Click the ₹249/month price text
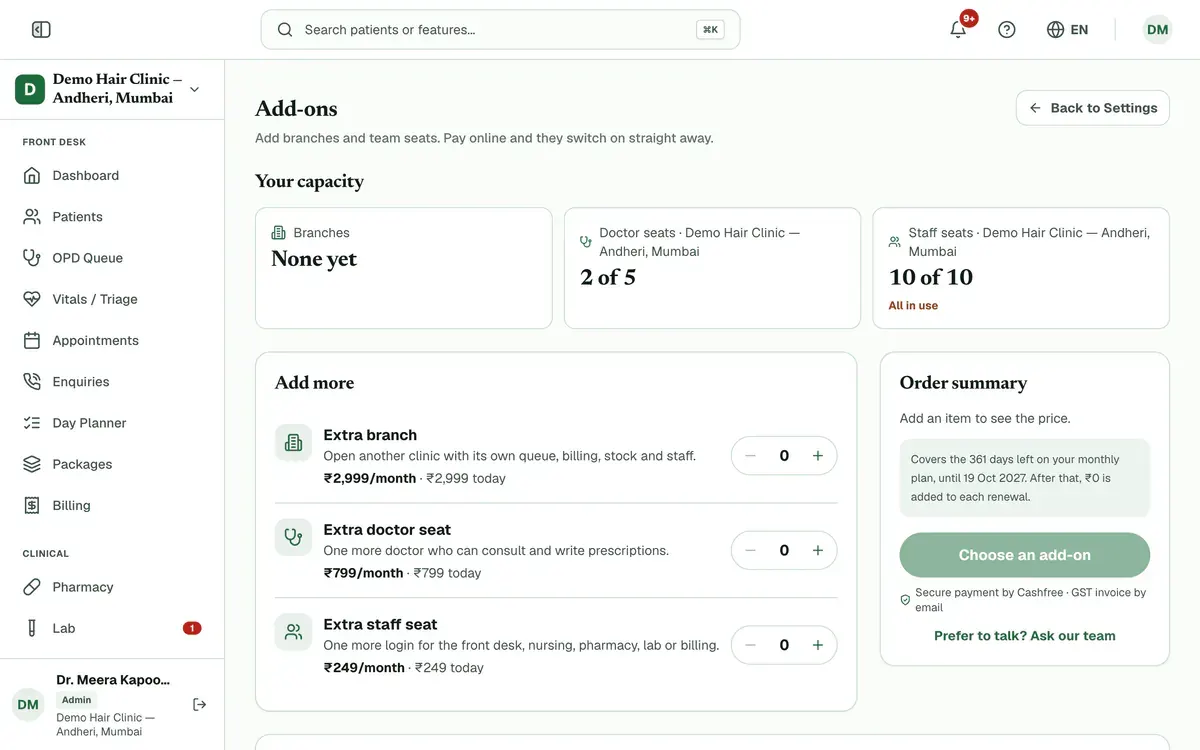Viewport: 1200px width, 750px height. [364, 668]
